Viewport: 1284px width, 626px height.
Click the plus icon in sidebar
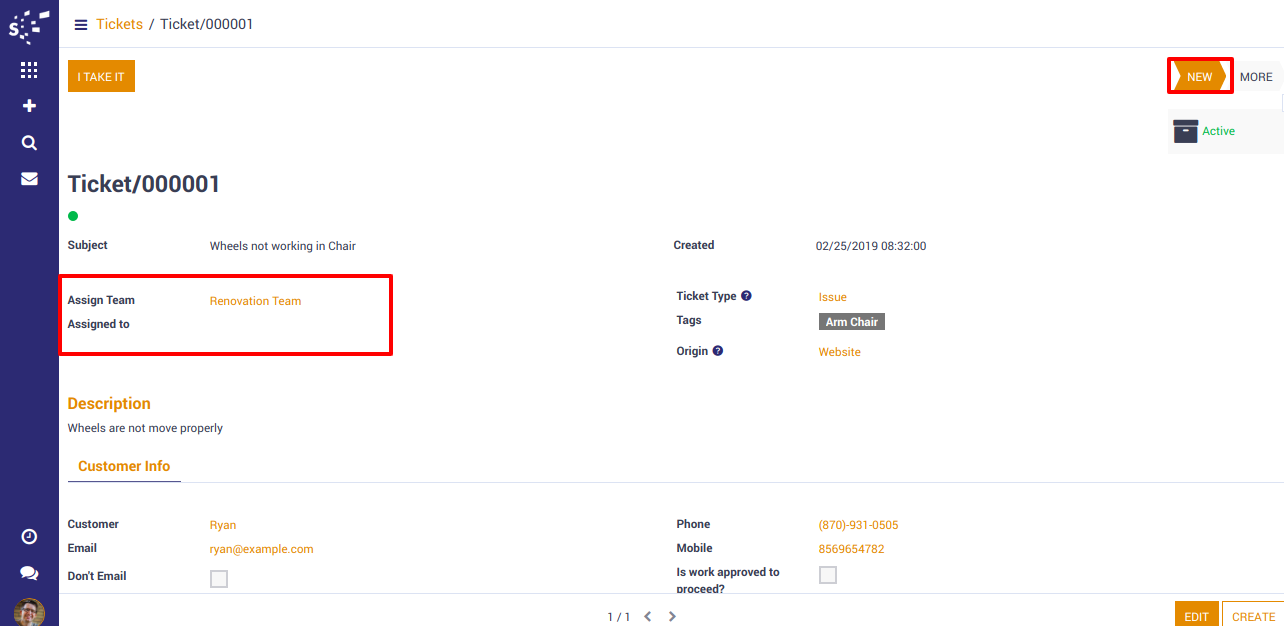29,106
